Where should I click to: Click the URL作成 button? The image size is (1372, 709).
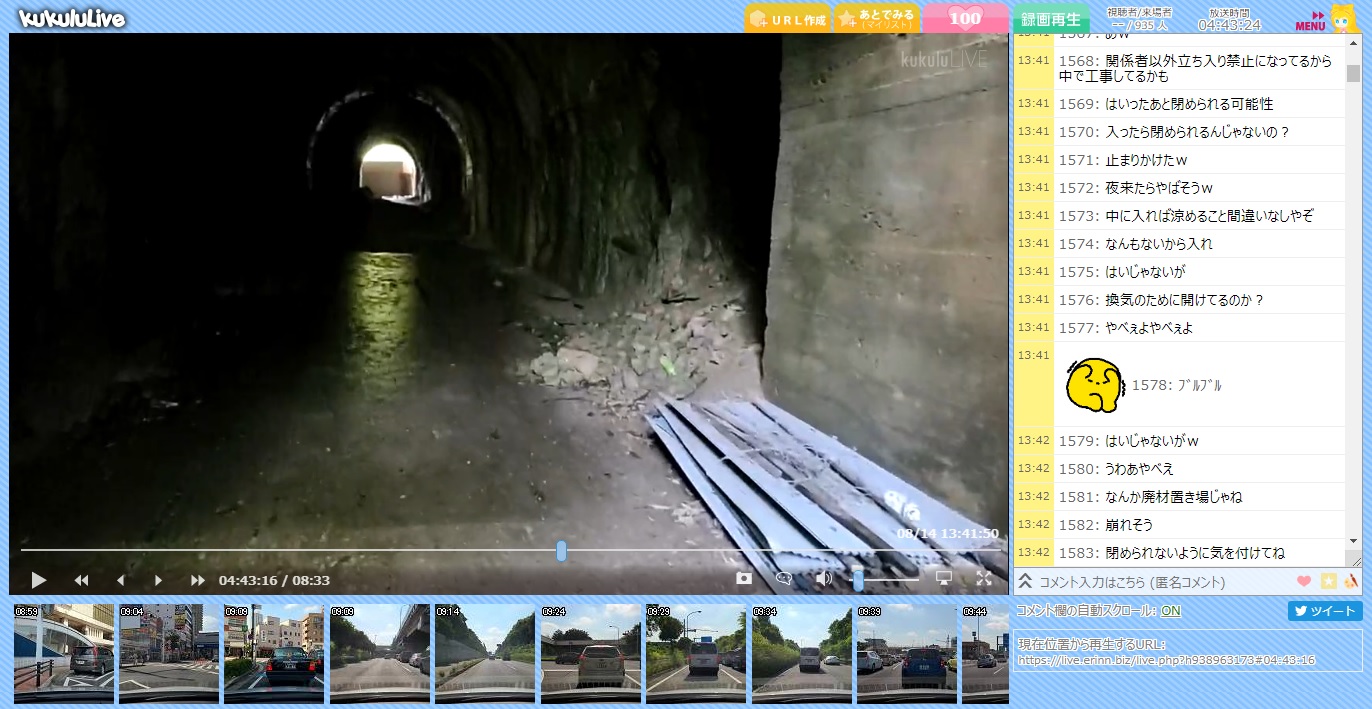pyautogui.click(x=788, y=20)
